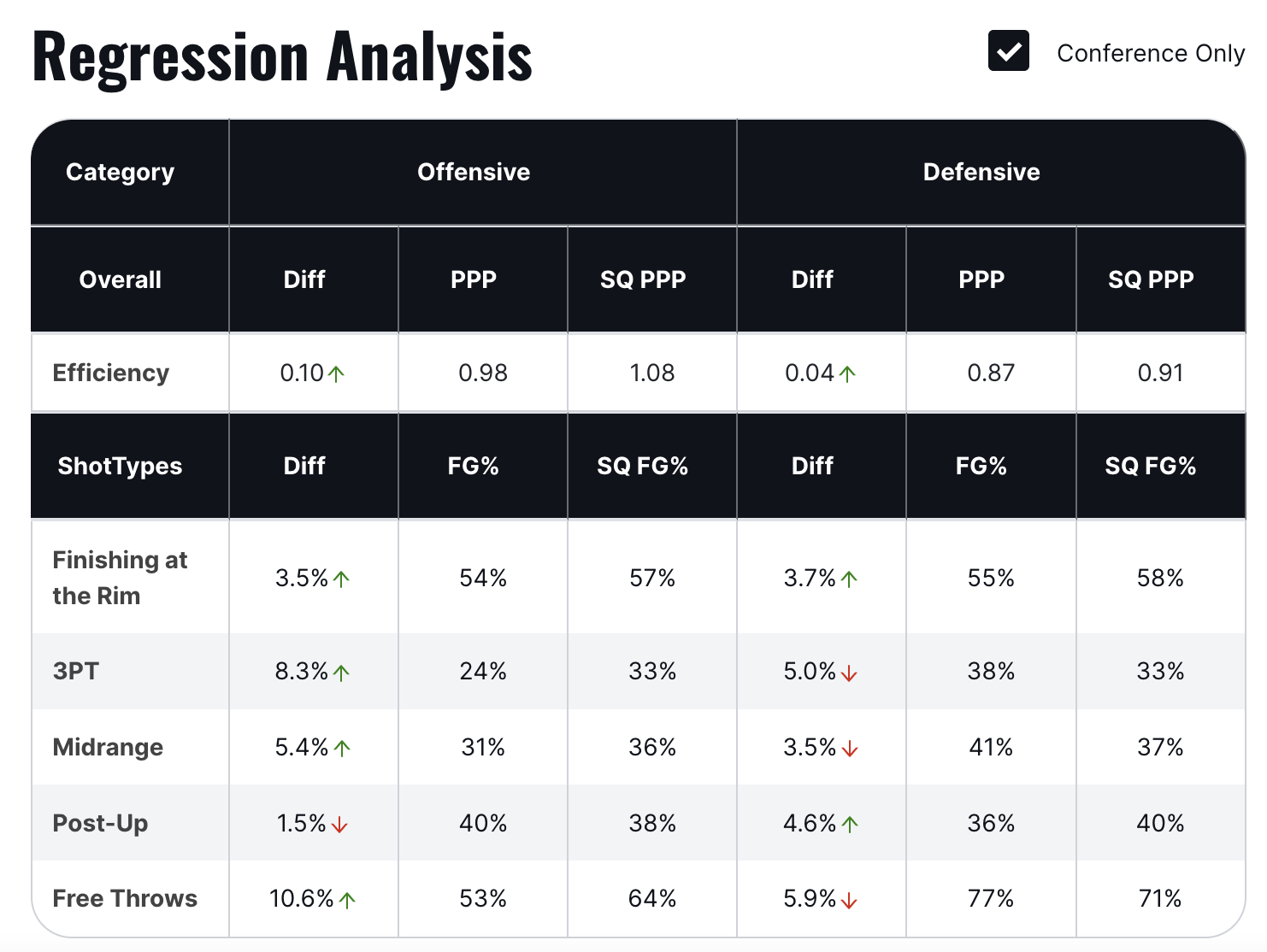Screen dimensions: 1267x952
Task: Click the red arrow beside defensive Midrange 3.5%
Action: [x=850, y=749]
